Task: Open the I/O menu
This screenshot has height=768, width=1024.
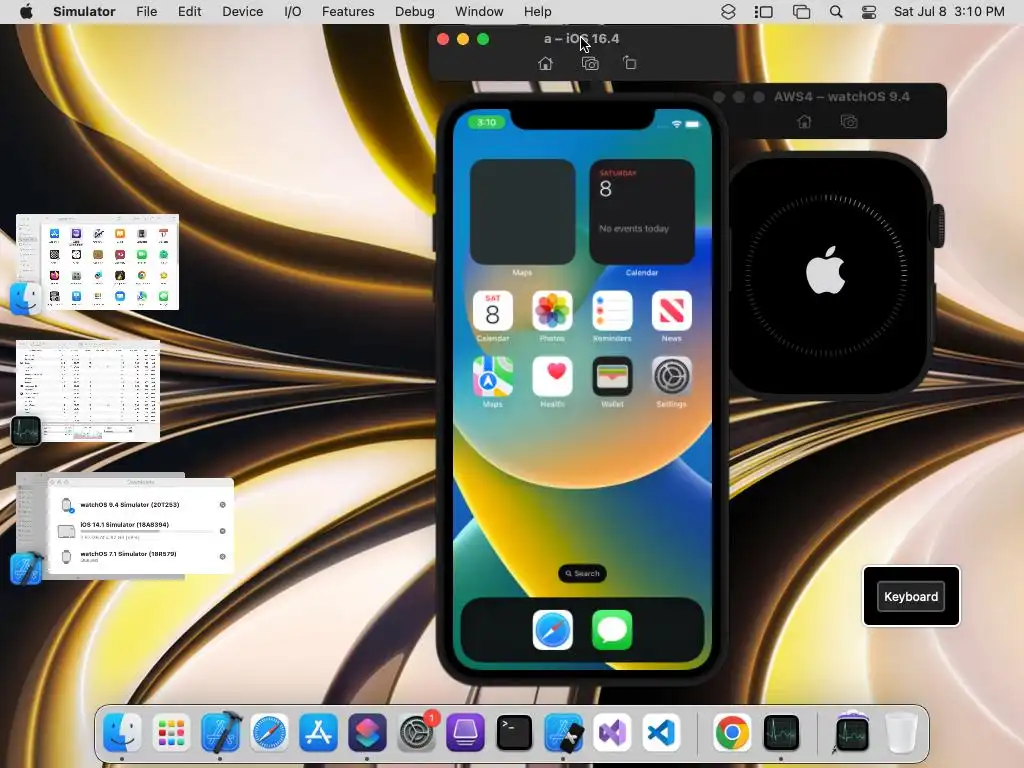Action: (x=293, y=12)
